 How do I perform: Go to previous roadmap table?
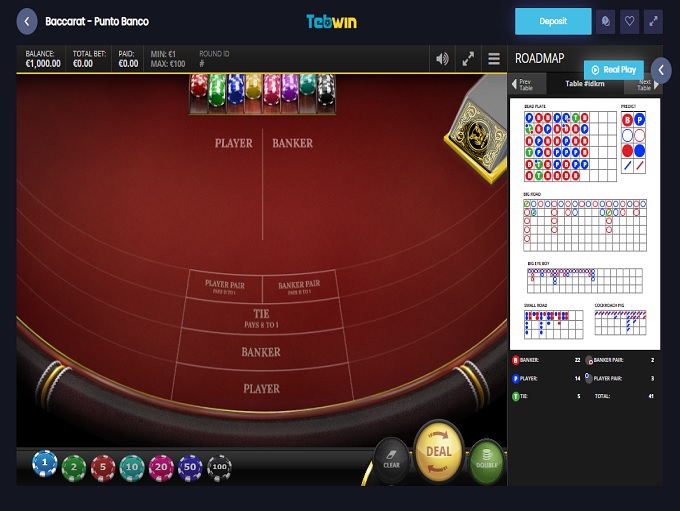522,84
